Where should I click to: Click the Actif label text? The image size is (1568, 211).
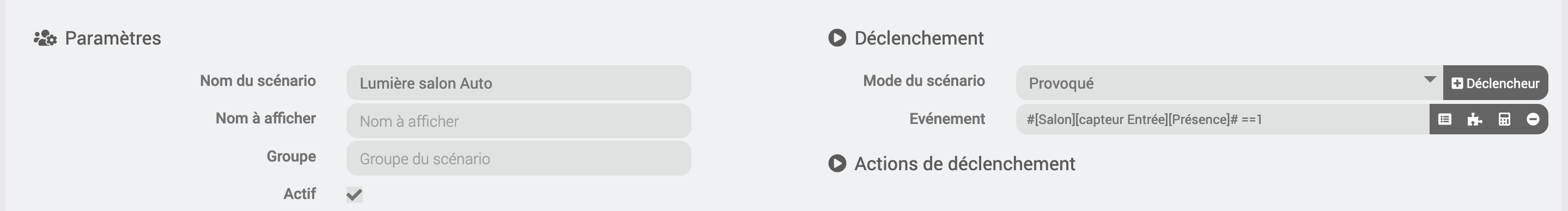point(300,194)
